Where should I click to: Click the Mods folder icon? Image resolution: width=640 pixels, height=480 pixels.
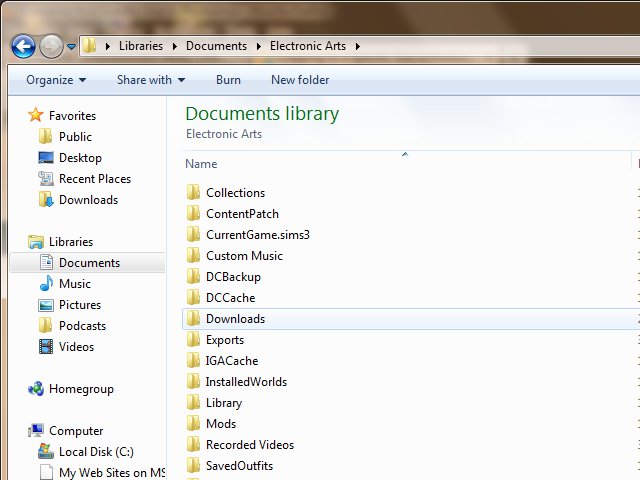click(x=194, y=424)
